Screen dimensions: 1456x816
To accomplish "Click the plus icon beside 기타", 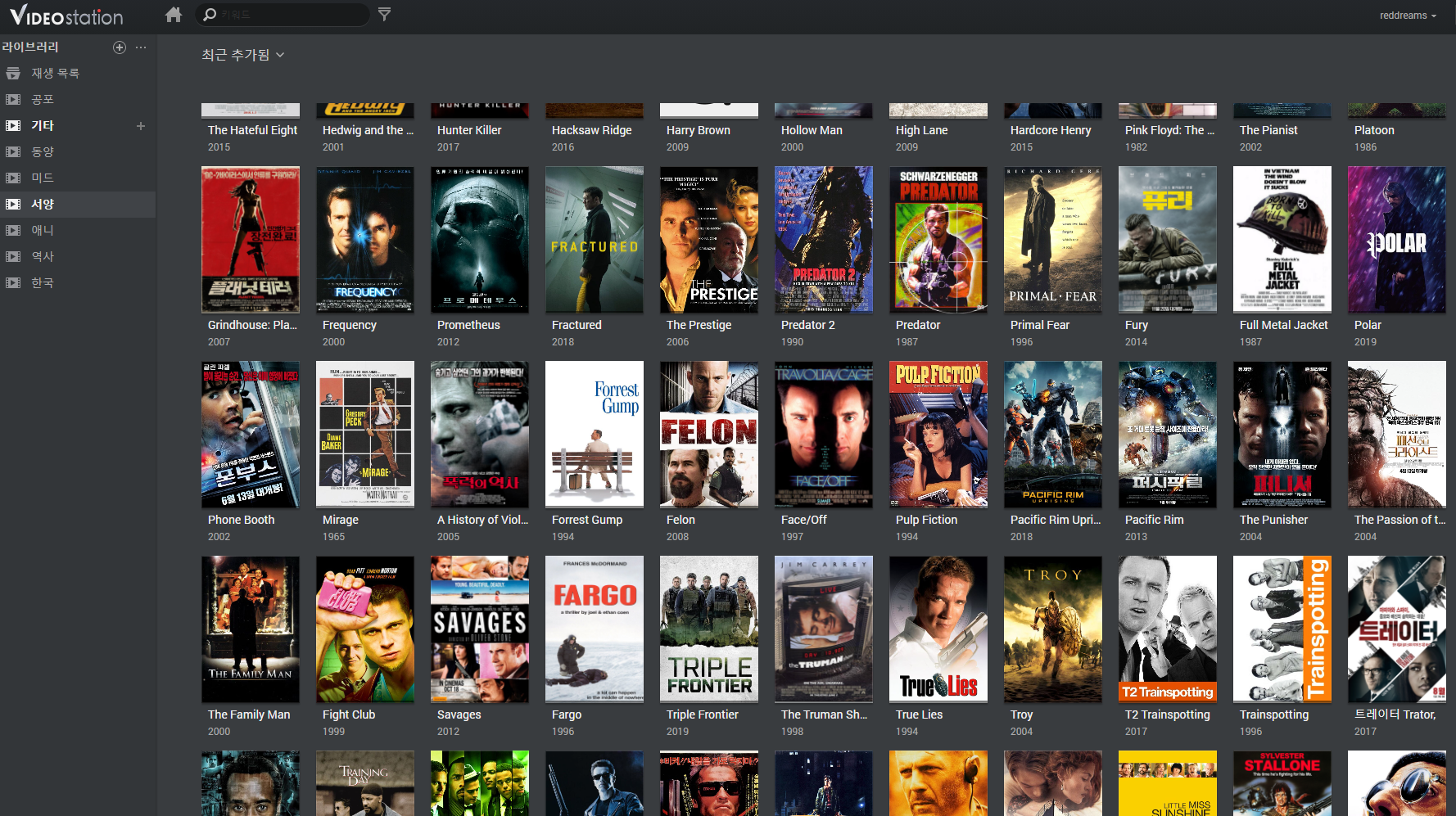I will (x=141, y=126).
